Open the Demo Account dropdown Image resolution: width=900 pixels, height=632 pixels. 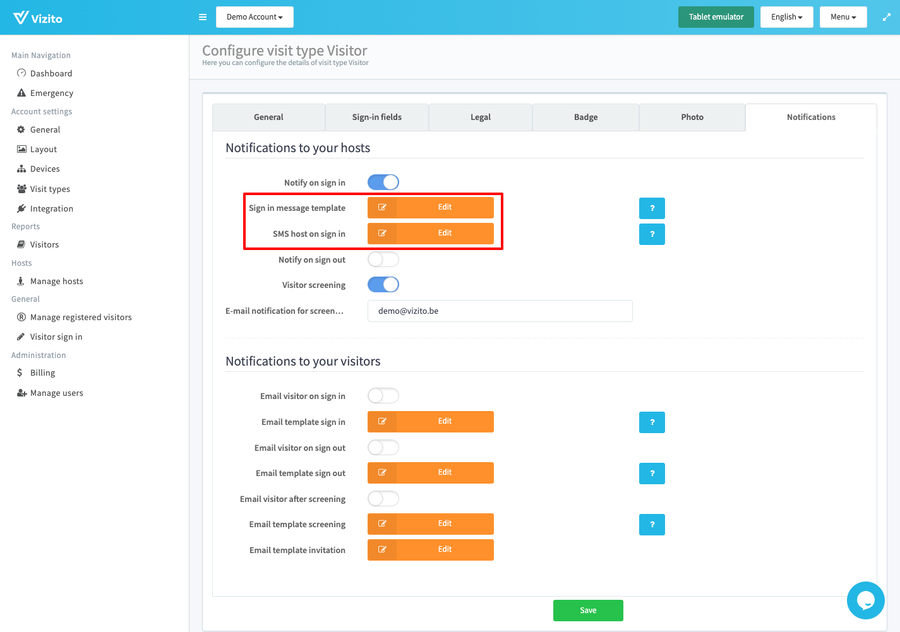(x=254, y=16)
